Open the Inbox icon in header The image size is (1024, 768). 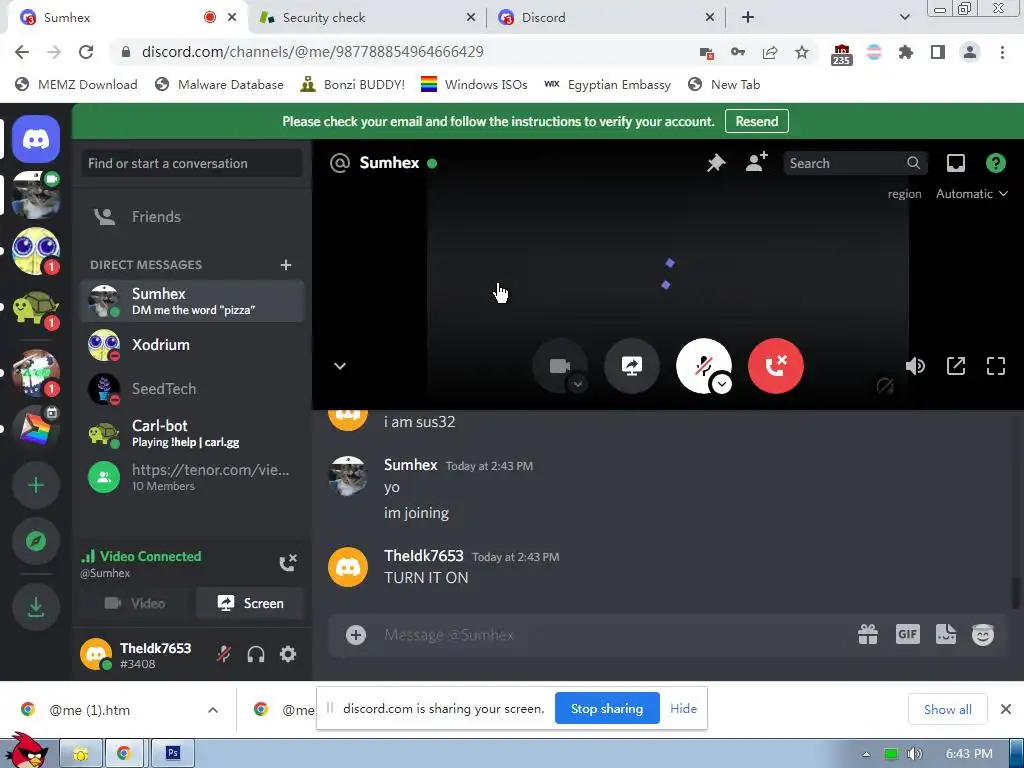coord(955,163)
